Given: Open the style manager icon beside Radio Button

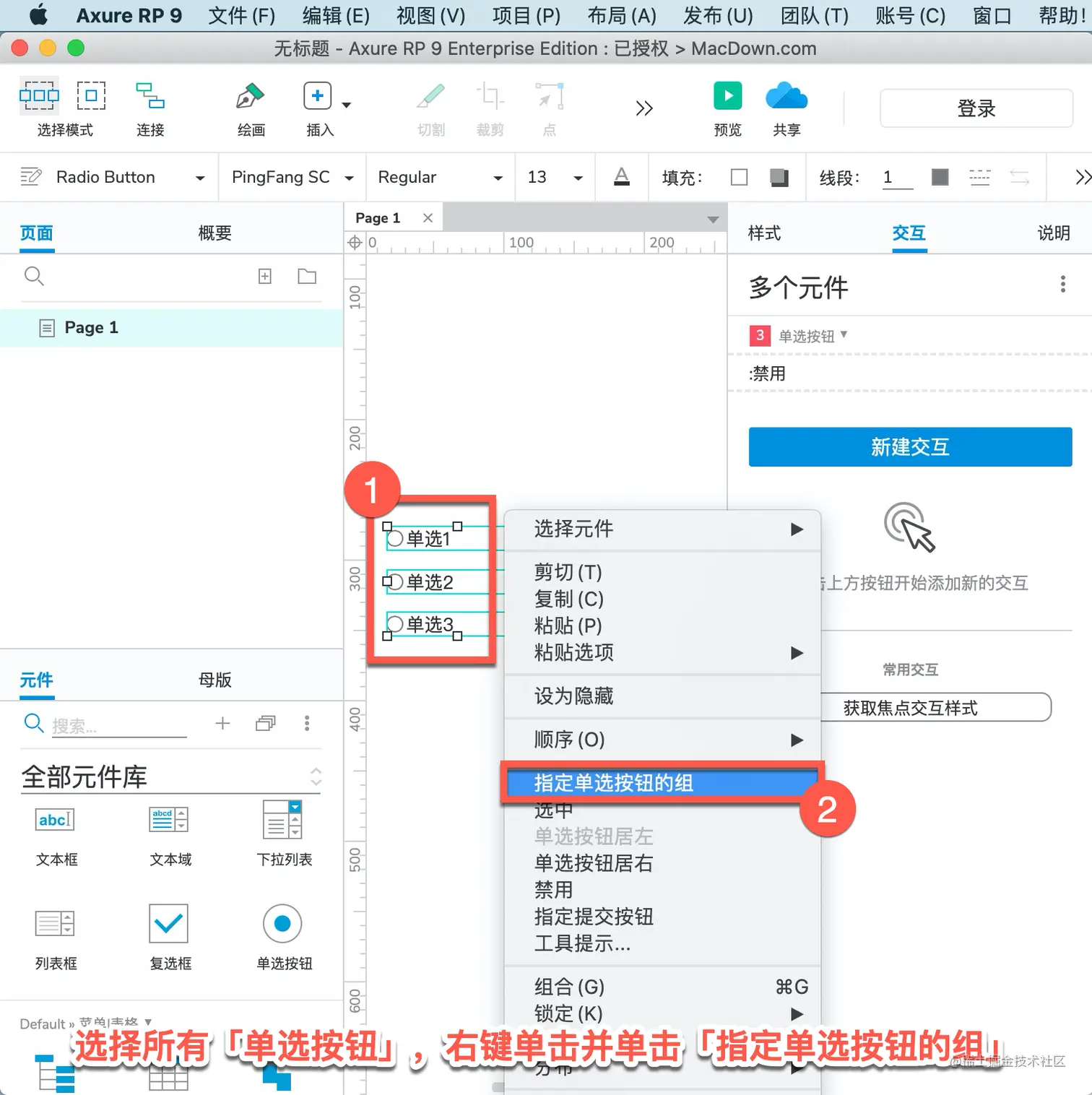Looking at the screenshot, I should pos(31,176).
